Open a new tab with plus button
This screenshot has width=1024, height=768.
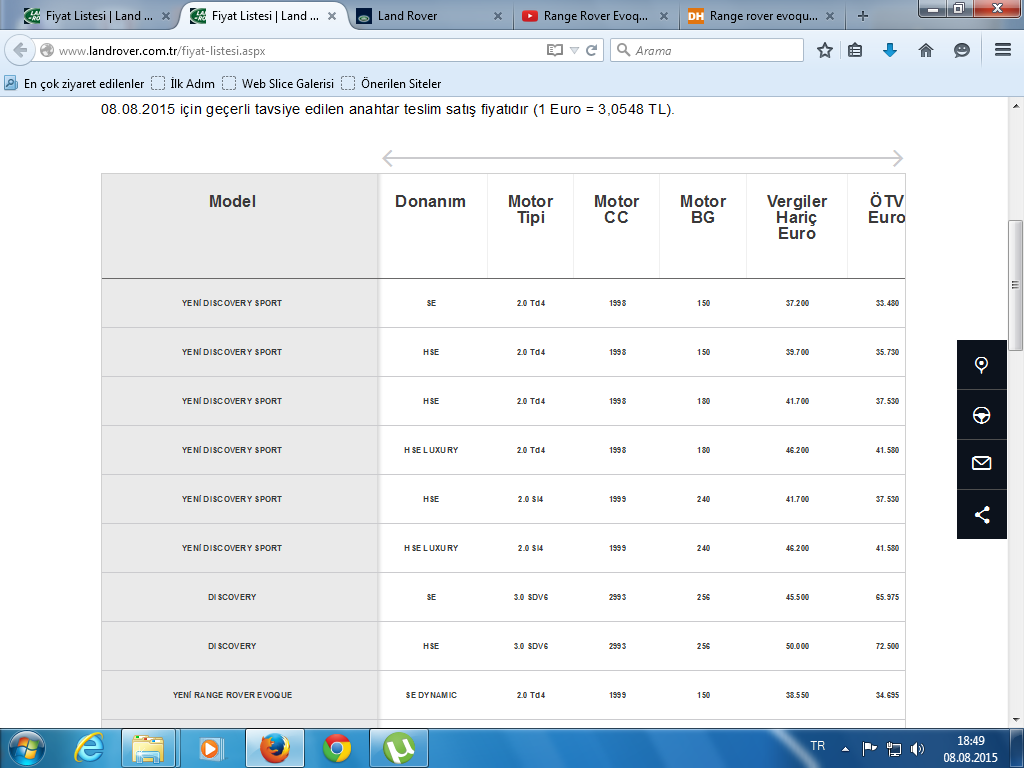click(x=863, y=16)
